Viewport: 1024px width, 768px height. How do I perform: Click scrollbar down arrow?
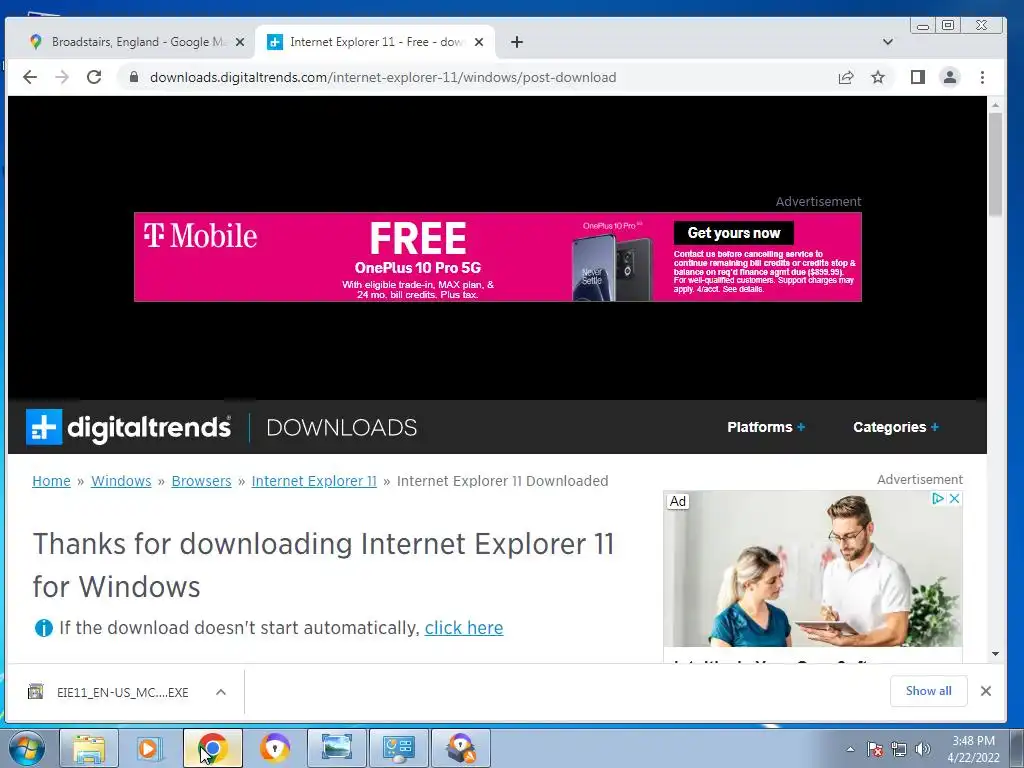coord(995,654)
